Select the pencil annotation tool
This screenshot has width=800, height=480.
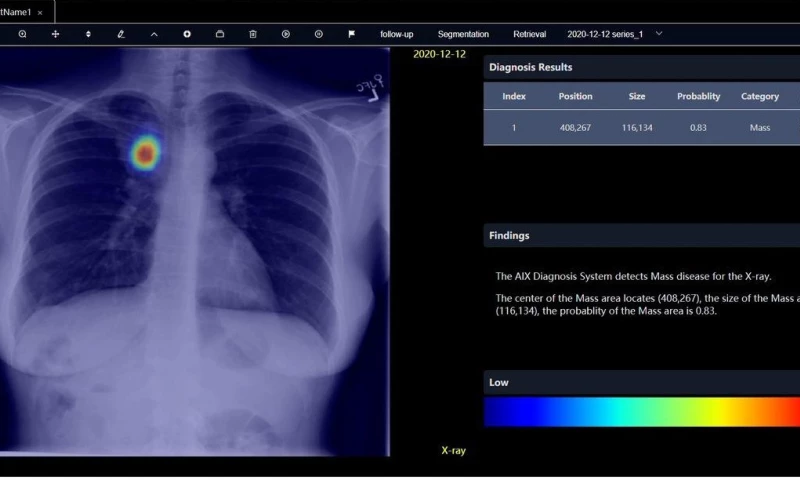pos(121,34)
